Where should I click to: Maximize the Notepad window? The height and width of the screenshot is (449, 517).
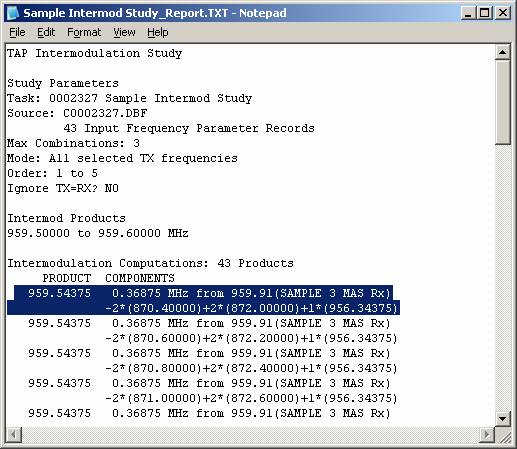pos(484,13)
